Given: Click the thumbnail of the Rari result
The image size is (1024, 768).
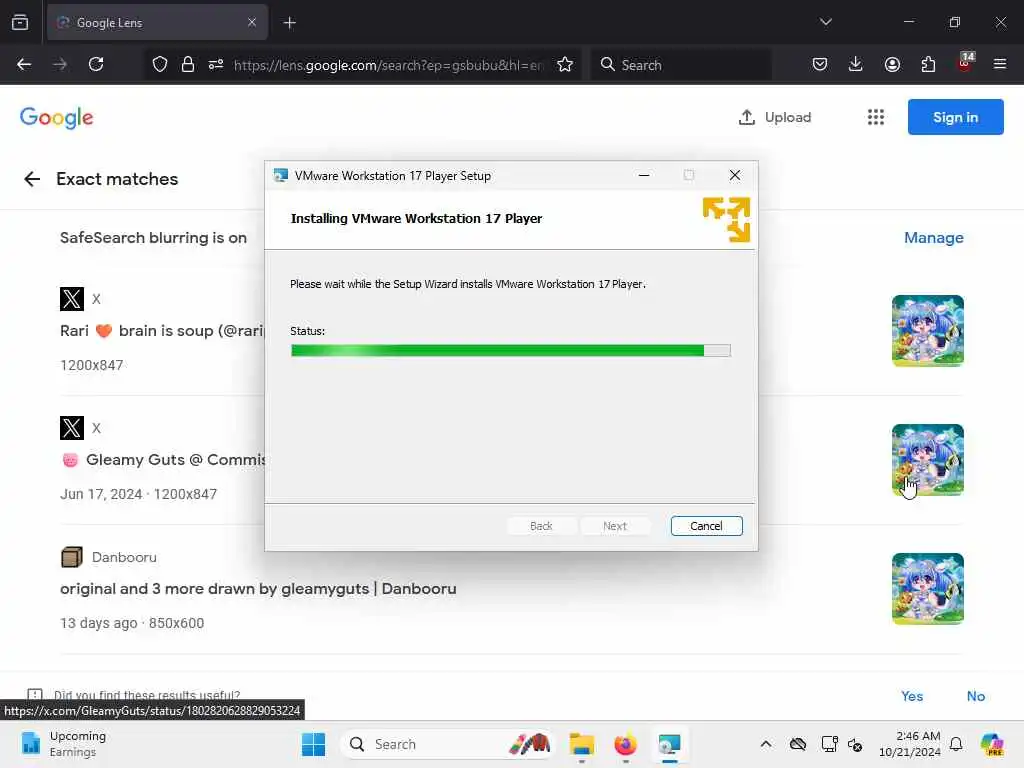Looking at the screenshot, I should tap(928, 330).
